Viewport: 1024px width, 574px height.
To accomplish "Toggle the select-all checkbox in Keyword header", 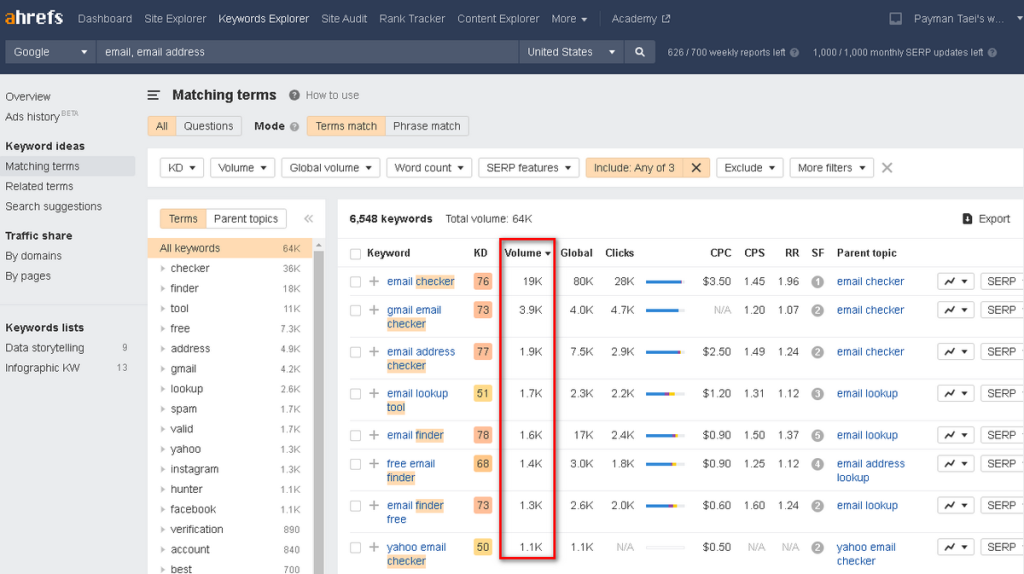I will pyautogui.click(x=355, y=254).
